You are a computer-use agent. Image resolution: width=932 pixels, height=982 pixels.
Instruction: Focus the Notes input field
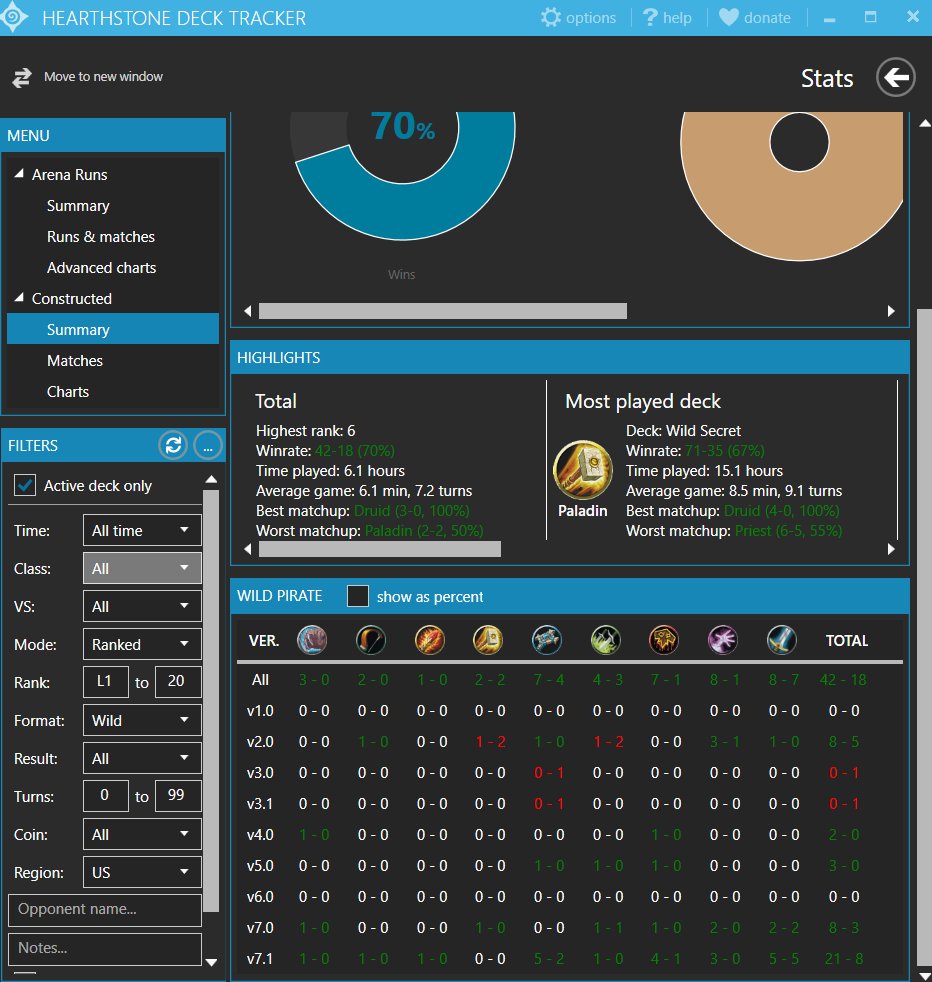105,949
